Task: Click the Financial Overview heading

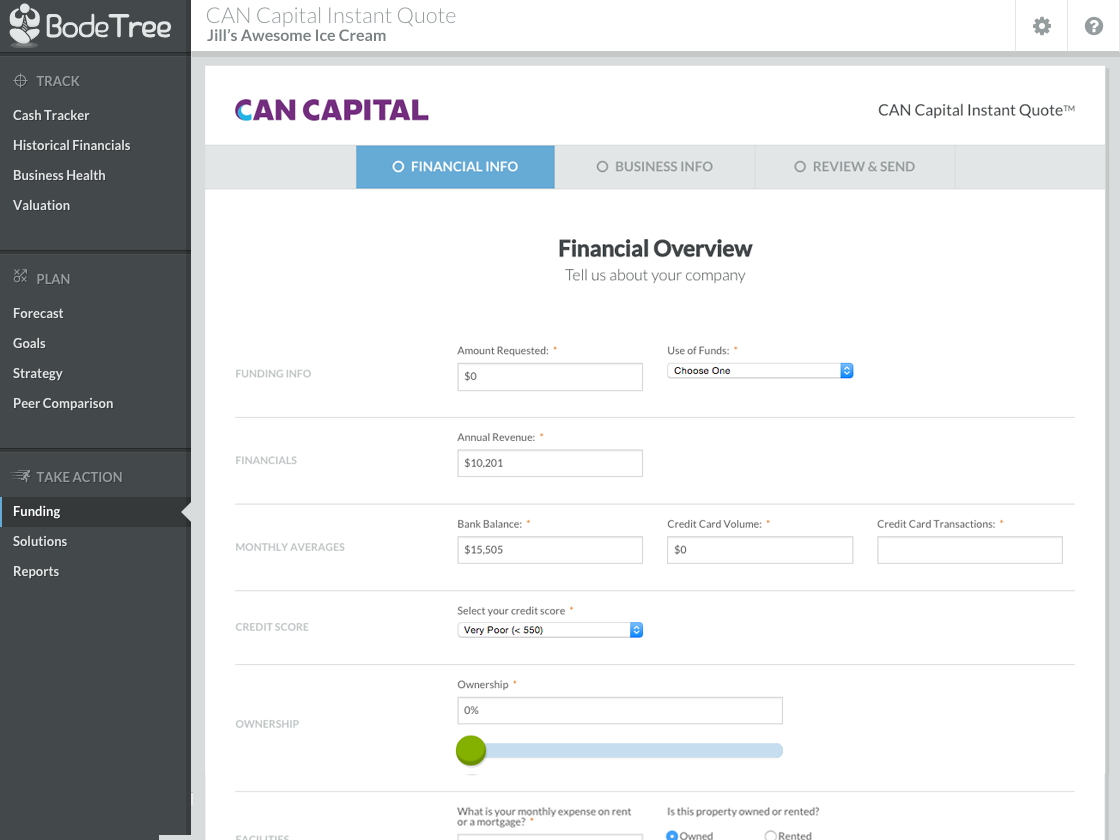Action: click(x=655, y=249)
